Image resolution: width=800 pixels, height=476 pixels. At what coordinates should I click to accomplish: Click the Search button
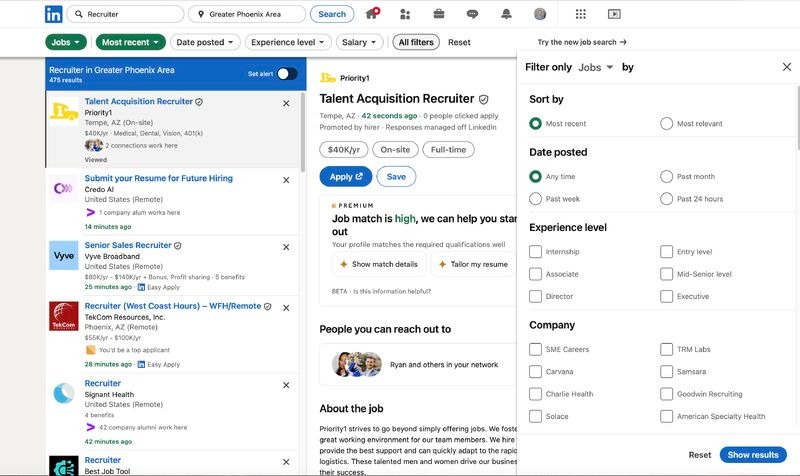tap(332, 14)
